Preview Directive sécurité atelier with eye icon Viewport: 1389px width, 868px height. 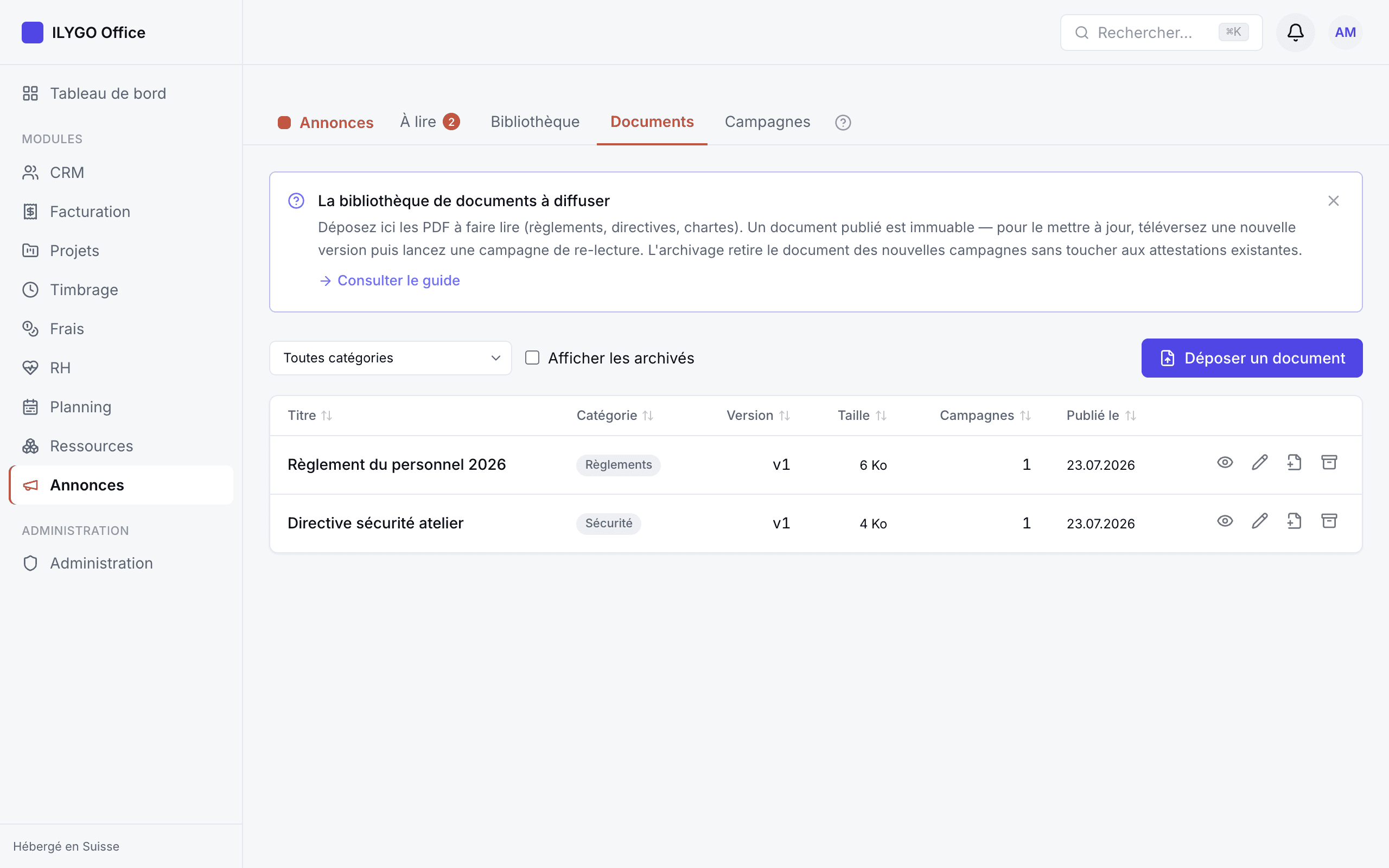coord(1225,521)
